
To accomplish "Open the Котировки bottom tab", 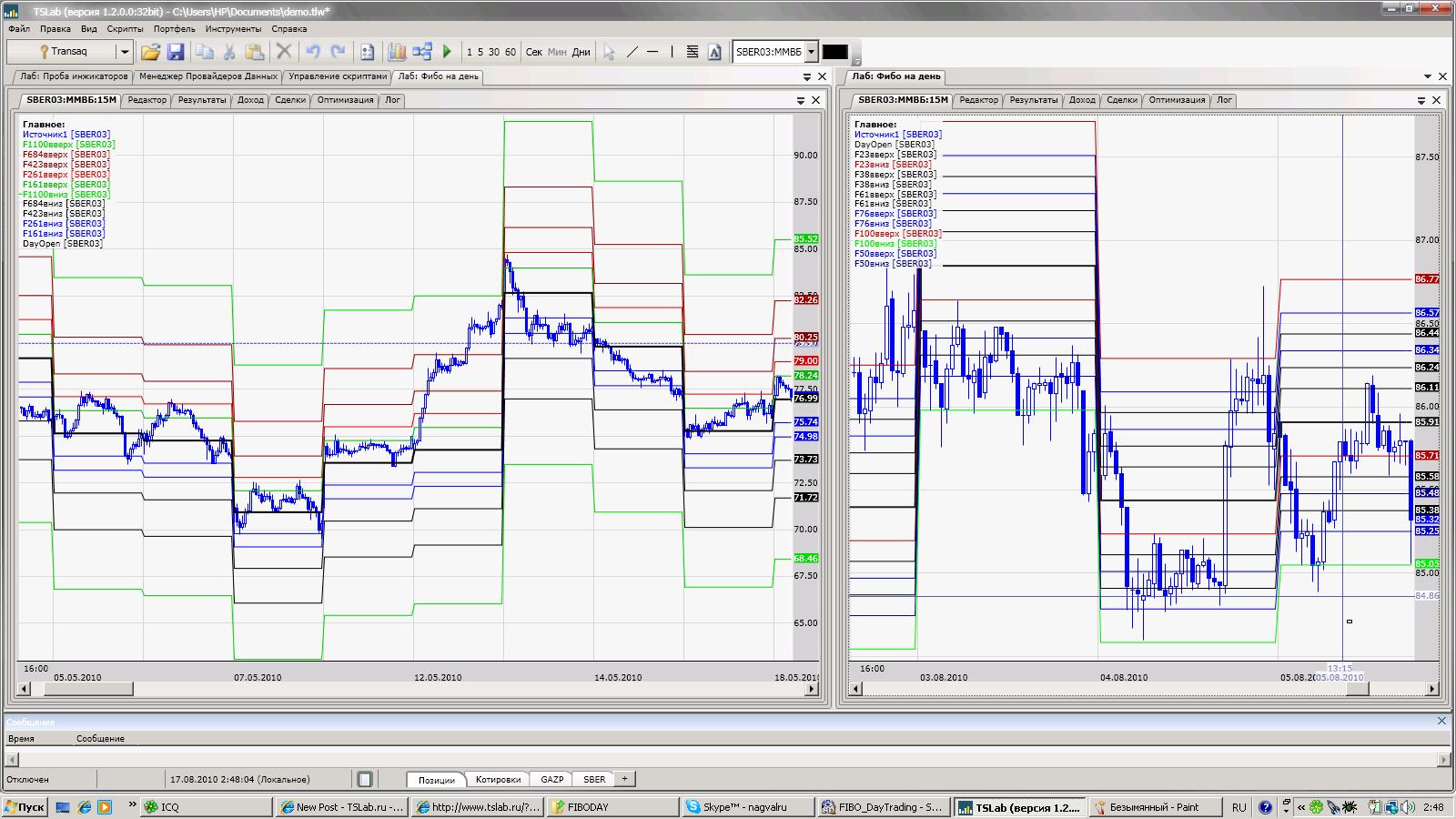I will [x=498, y=779].
